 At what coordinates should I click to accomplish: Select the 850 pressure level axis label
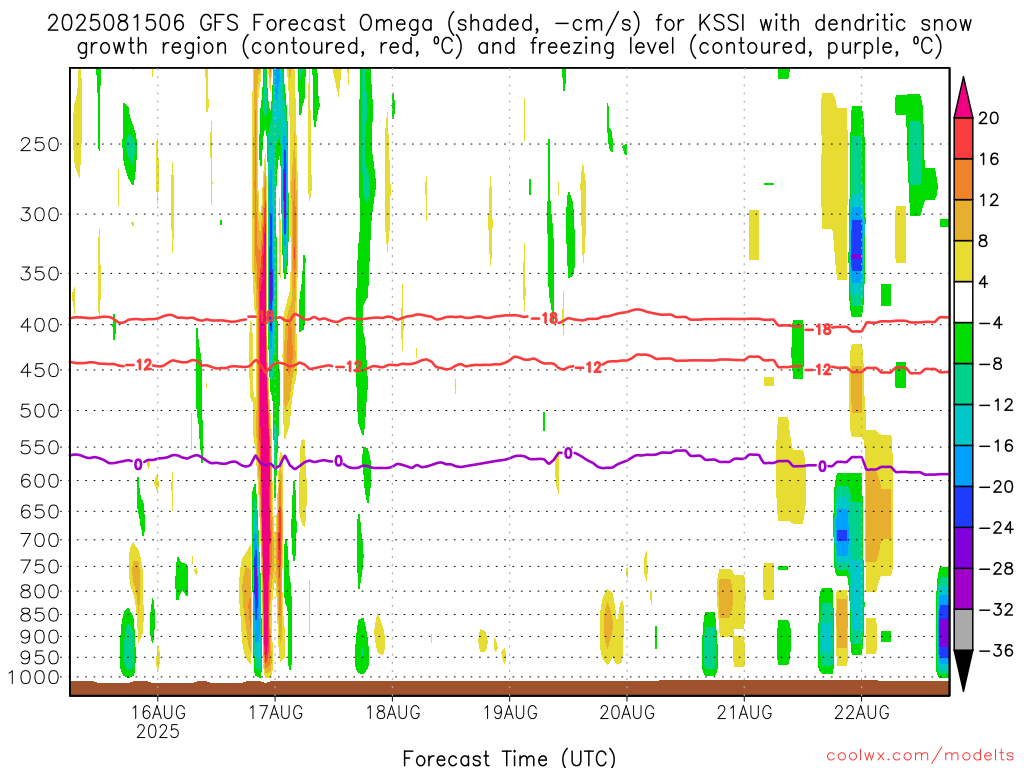pyautogui.click(x=40, y=615)
